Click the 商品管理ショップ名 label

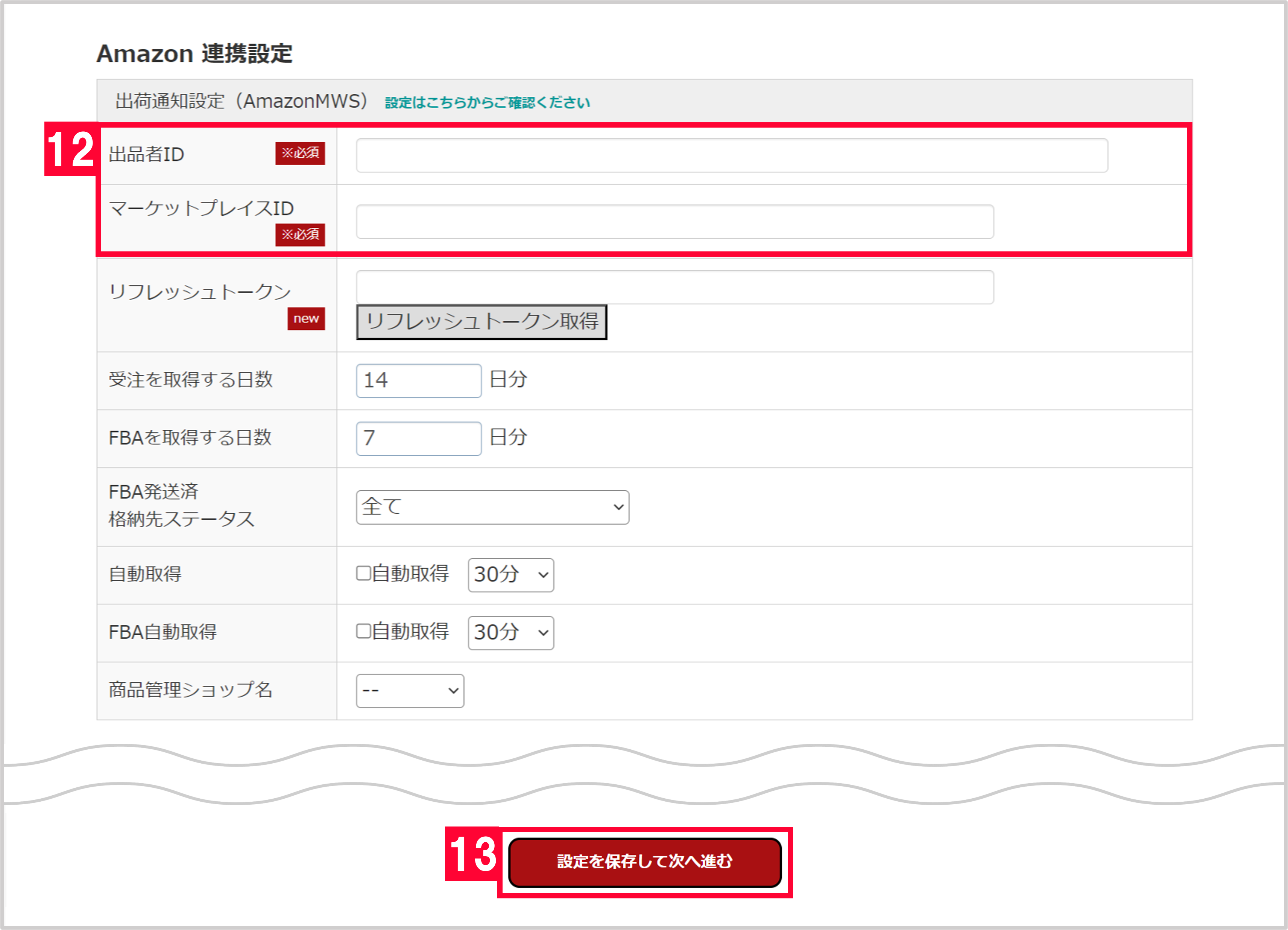190,690
